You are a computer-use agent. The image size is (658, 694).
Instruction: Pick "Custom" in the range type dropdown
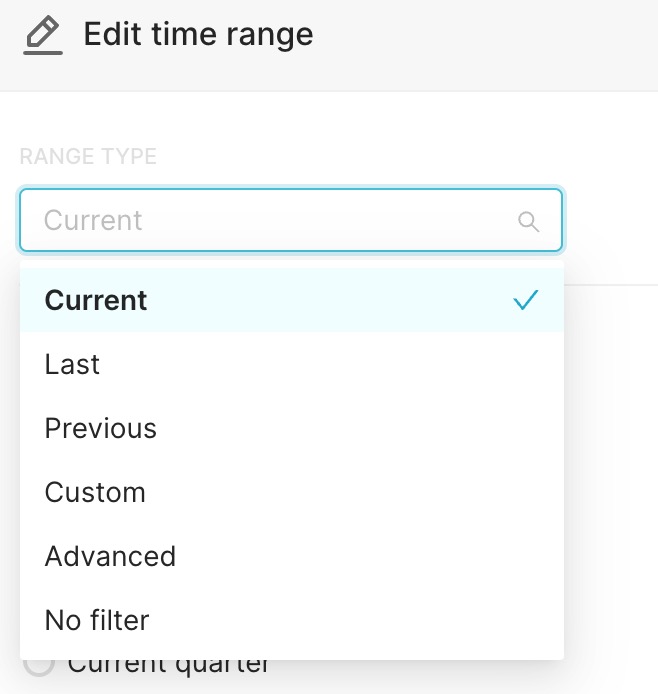95,492
